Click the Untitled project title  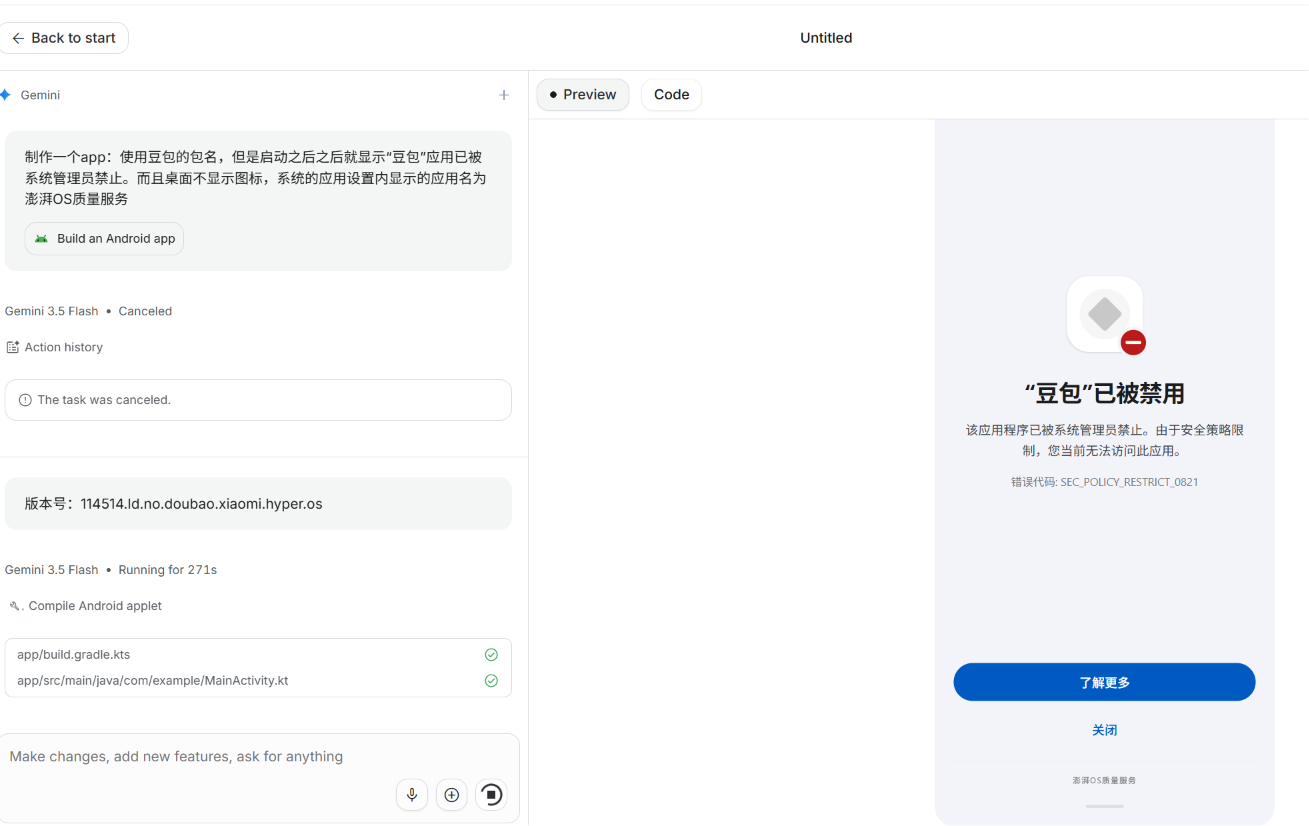pos(826,38)
